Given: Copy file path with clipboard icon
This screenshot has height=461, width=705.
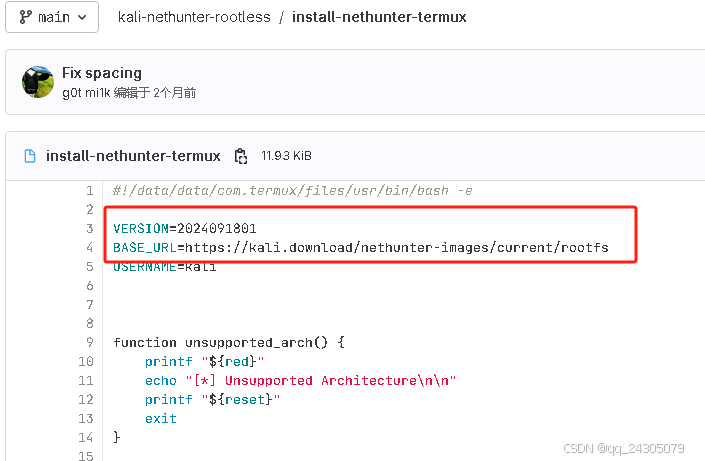Looking at the screenshot, I should 241,156.
